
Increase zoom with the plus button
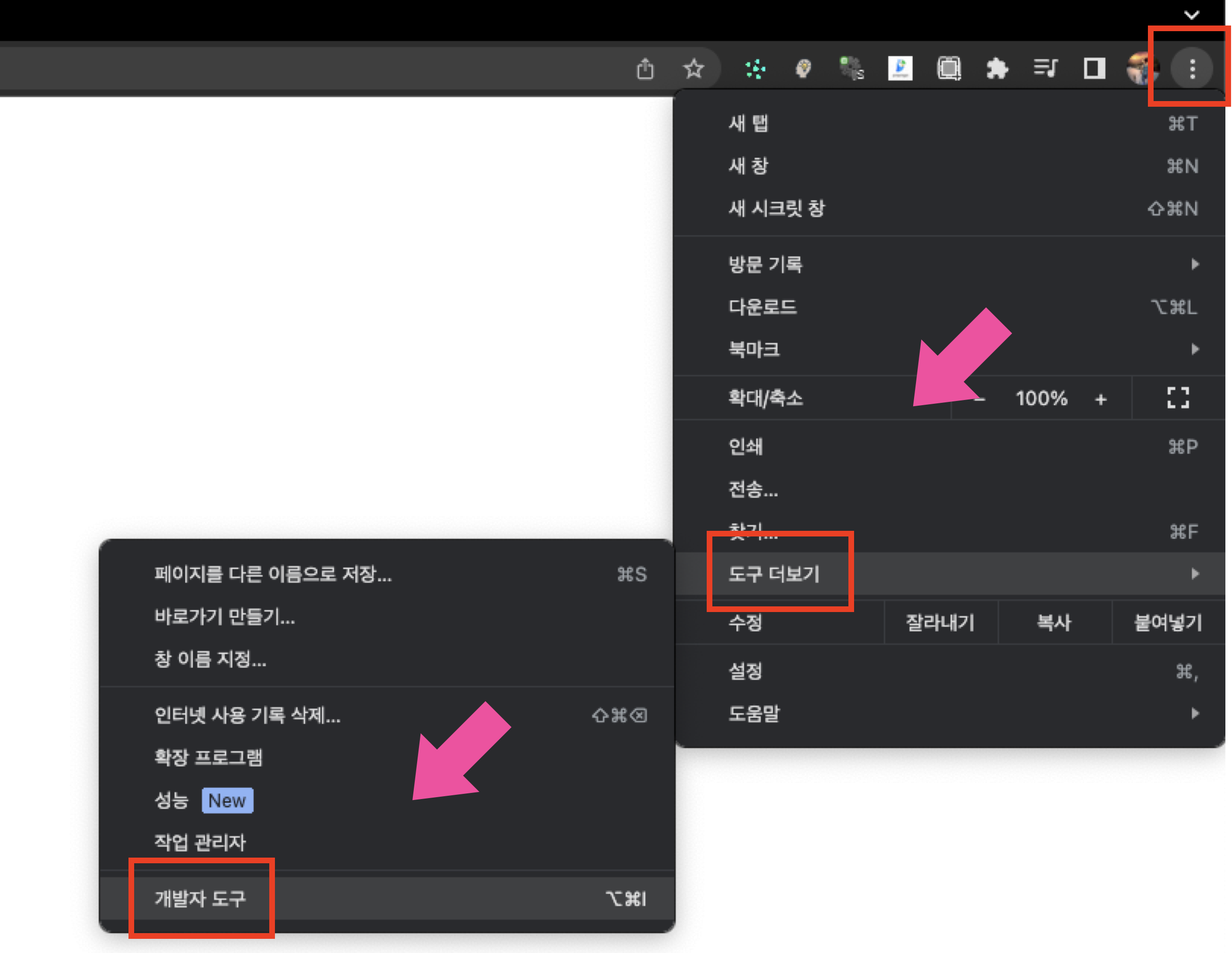tap(1101, 399)
